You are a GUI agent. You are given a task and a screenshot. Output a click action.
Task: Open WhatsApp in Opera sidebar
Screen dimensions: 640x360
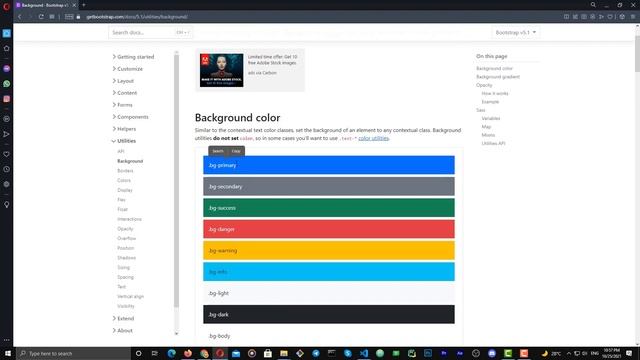pyautogui.click(x=7, y=84)
